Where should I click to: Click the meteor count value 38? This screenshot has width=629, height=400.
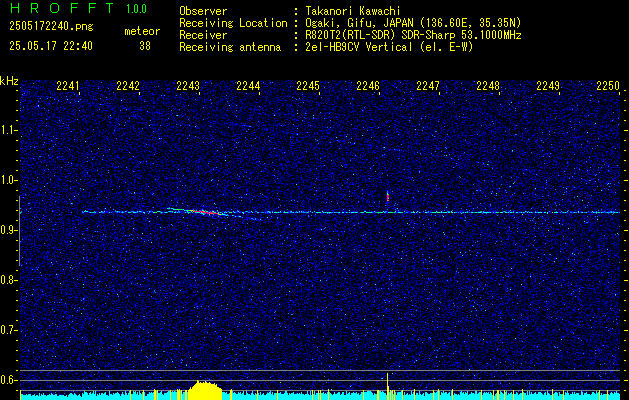145,46
